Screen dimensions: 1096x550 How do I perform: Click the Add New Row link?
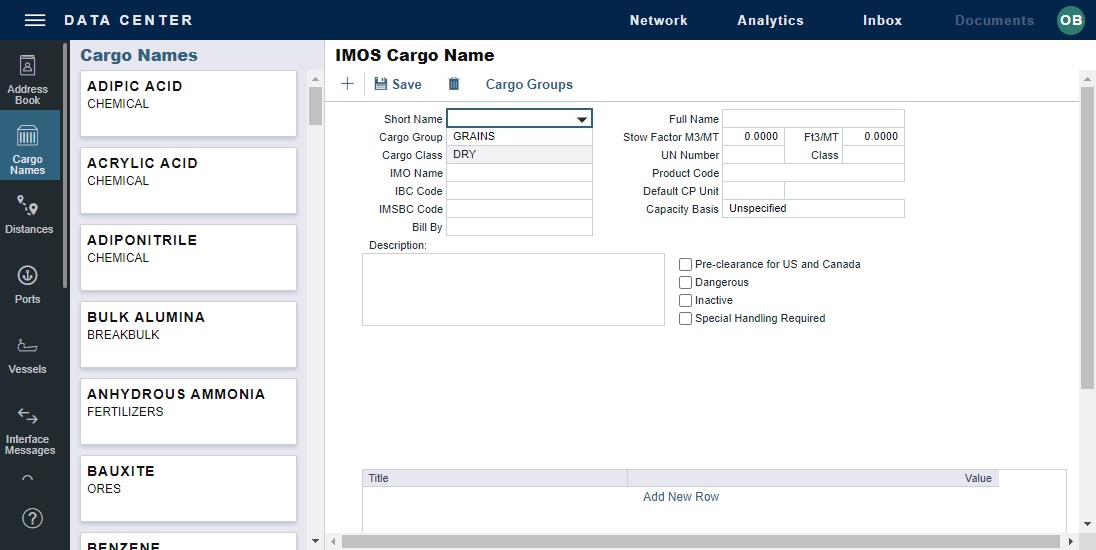coord(681,497)
